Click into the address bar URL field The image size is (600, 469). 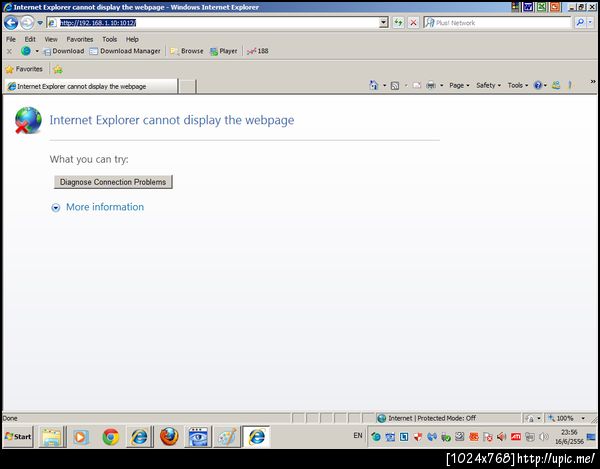(x=217, y=23)
